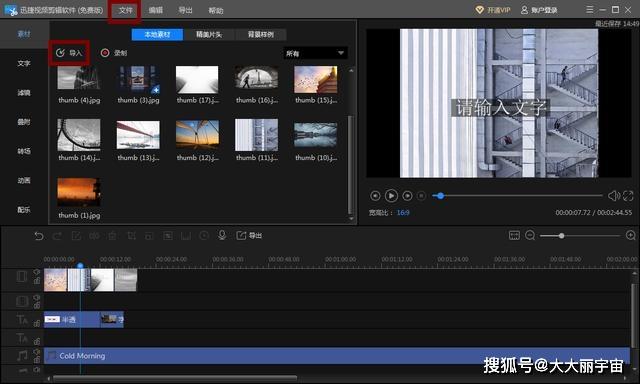The image size is (640, 384).
Task: Open the 帮助 menu
Action: pyautogui.click(x=216, y=11)
